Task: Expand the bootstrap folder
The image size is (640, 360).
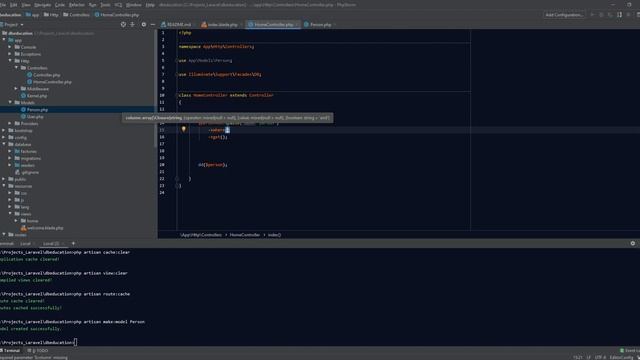Action: [x=4, y=130]
